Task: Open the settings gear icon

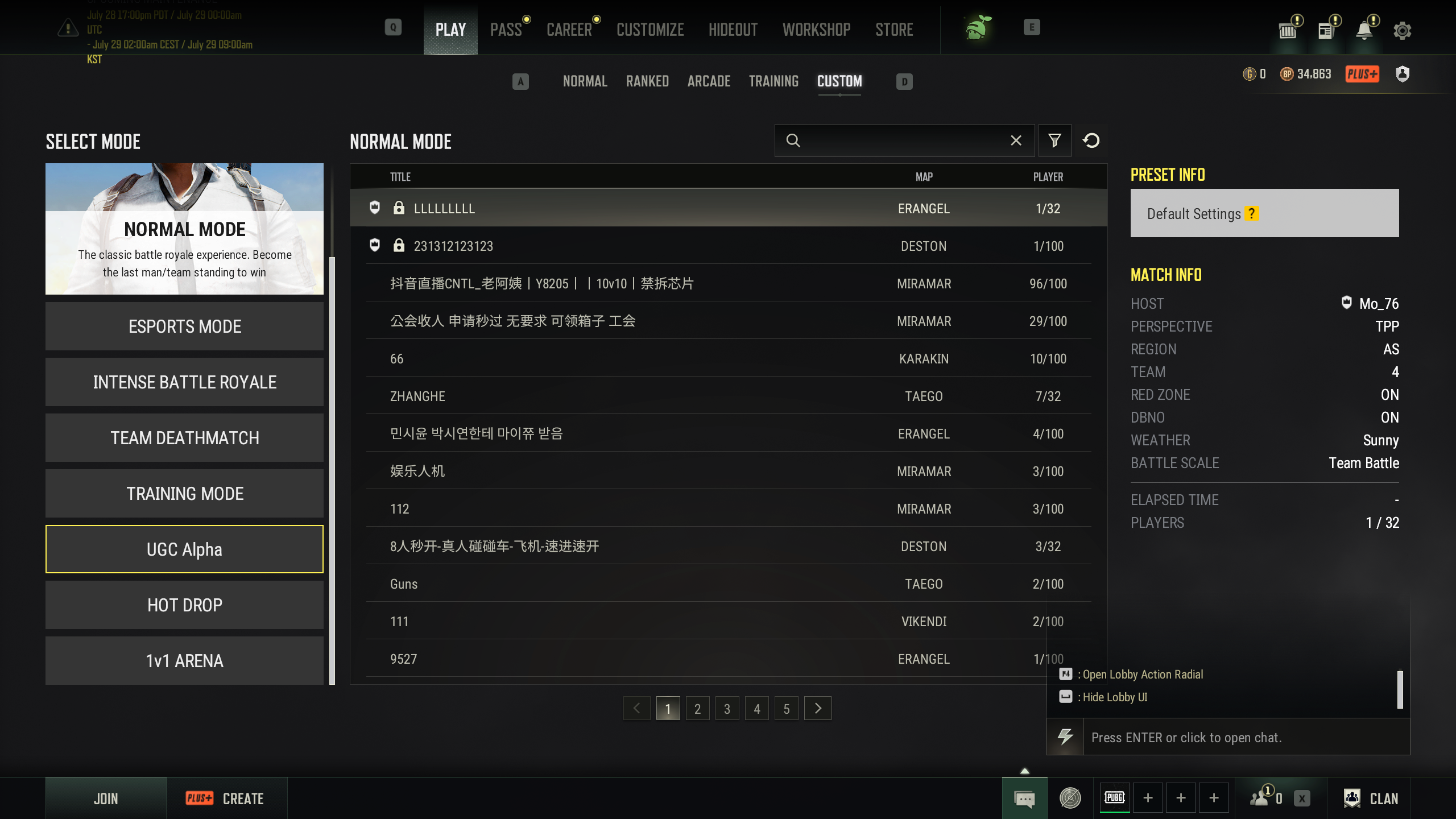Action: pyautogui.click(x=1402, y=30)
